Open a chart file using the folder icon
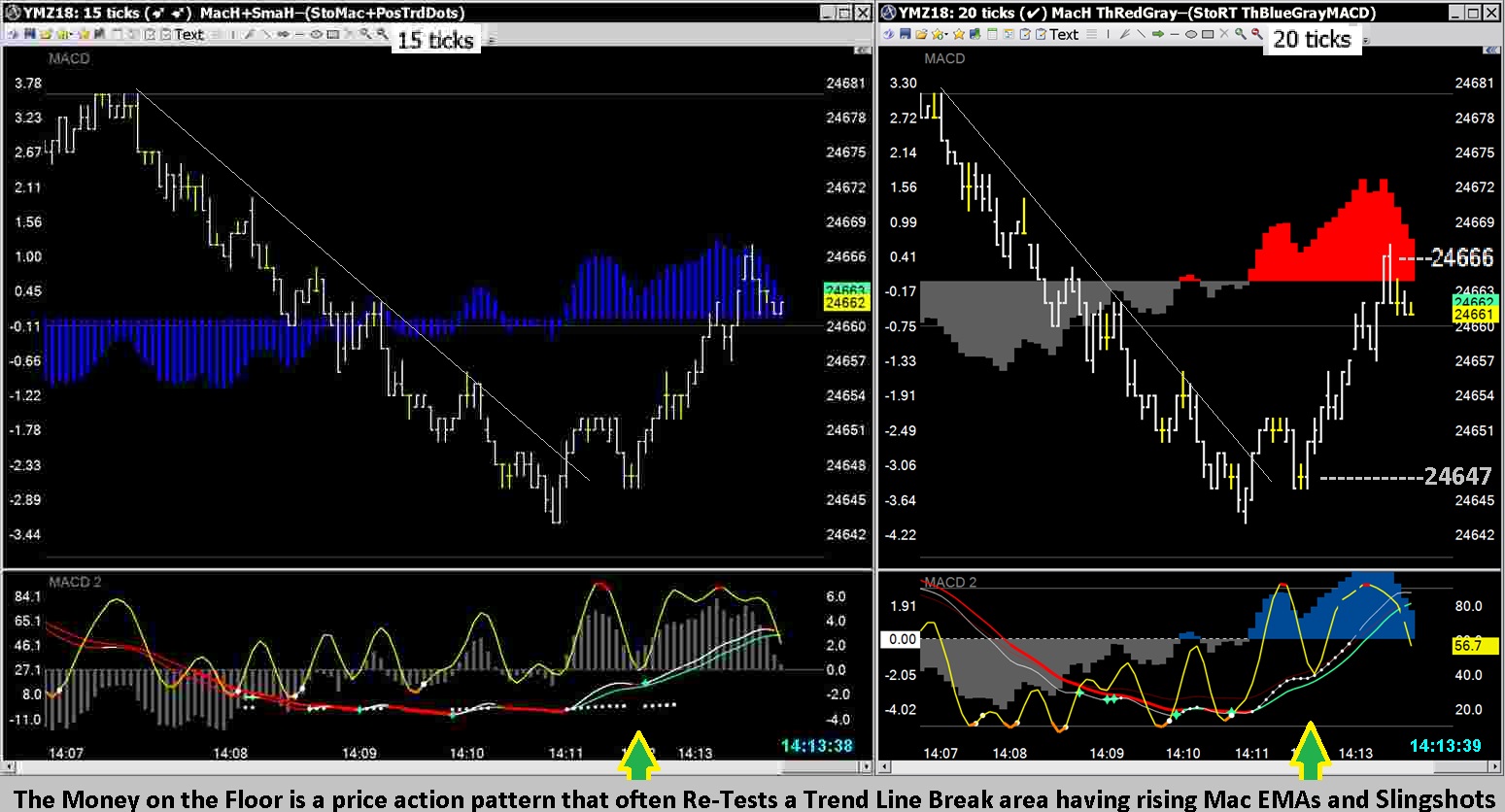1505x812 pixels. tap(921, 37)
